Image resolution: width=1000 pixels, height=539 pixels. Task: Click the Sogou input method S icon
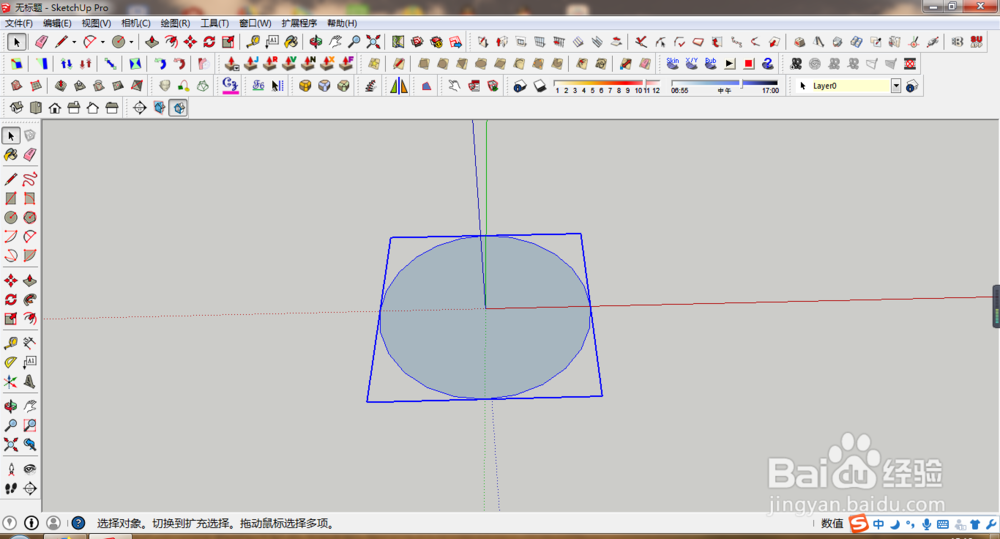pos(859,524)
